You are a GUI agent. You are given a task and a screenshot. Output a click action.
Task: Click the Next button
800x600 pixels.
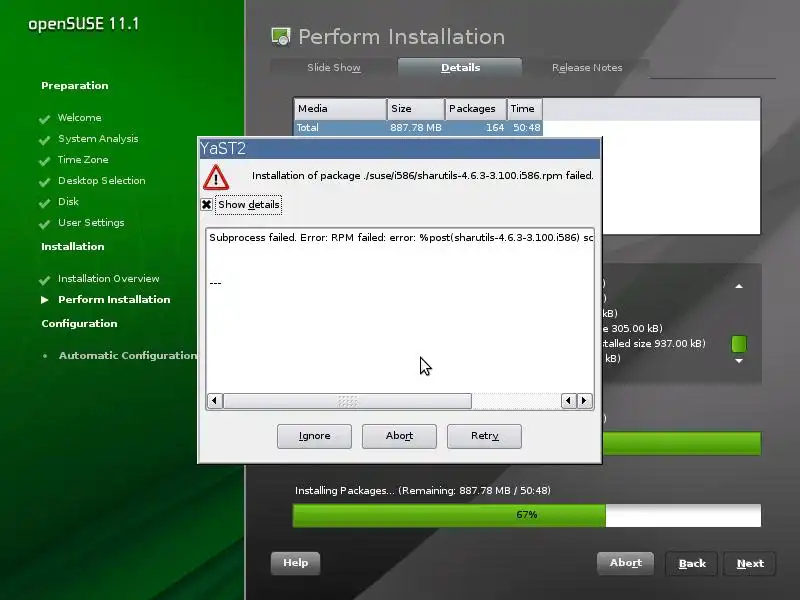(x=750, y=563)
